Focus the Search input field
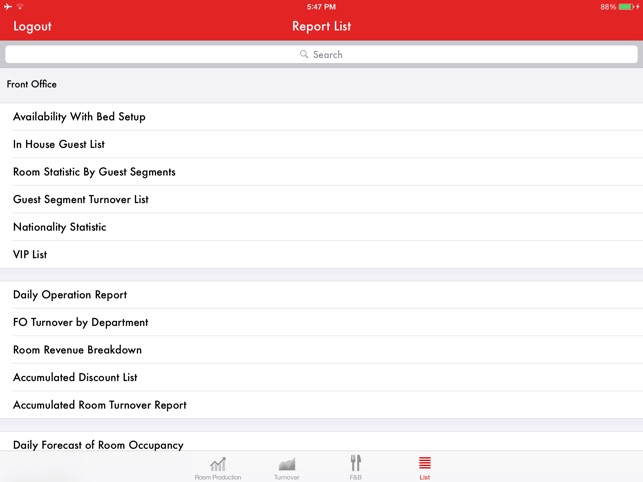This screenshot has height=482, width=643. pos(322,54)
